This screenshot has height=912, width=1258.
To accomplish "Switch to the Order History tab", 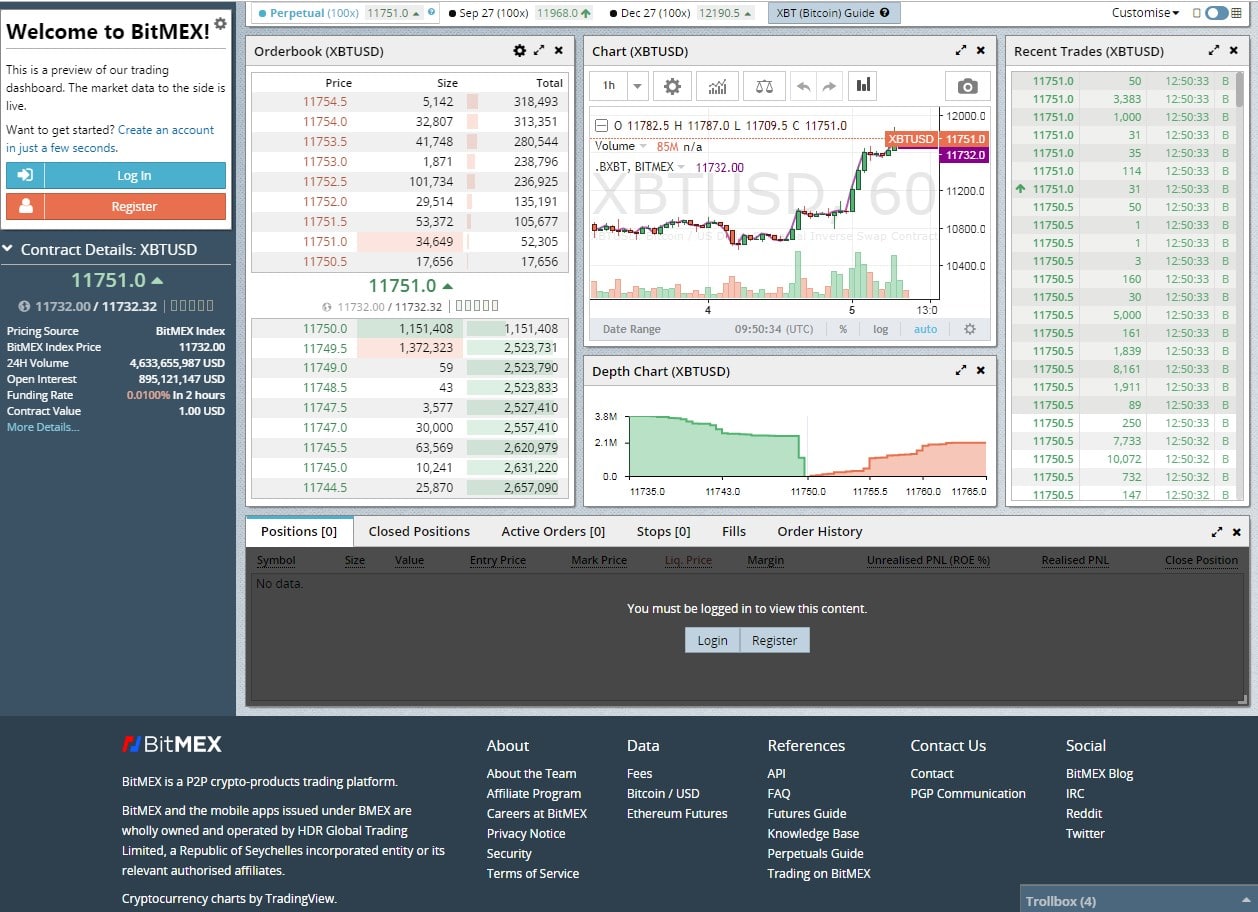I will click(819, 531).
